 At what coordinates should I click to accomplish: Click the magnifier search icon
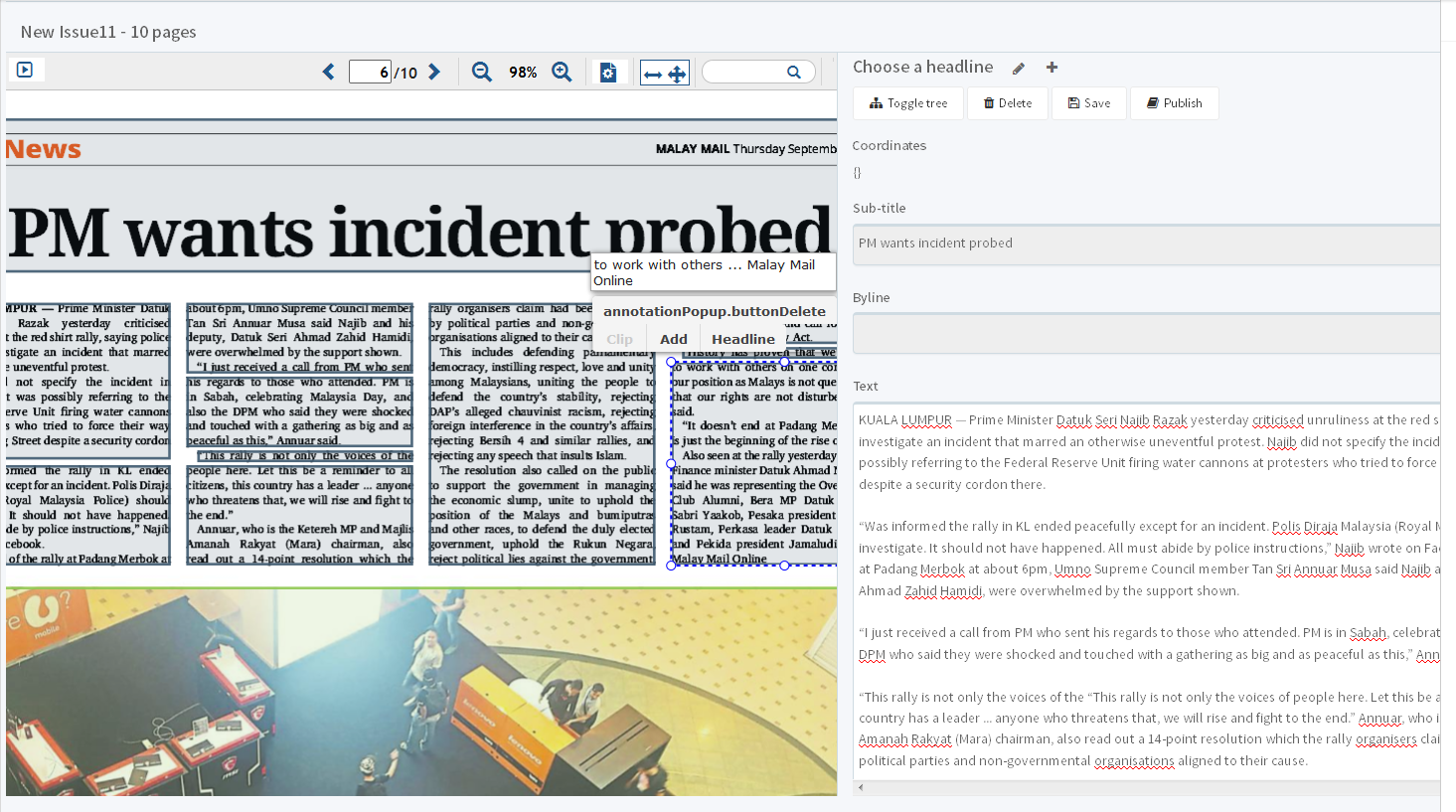pos(794,72)
